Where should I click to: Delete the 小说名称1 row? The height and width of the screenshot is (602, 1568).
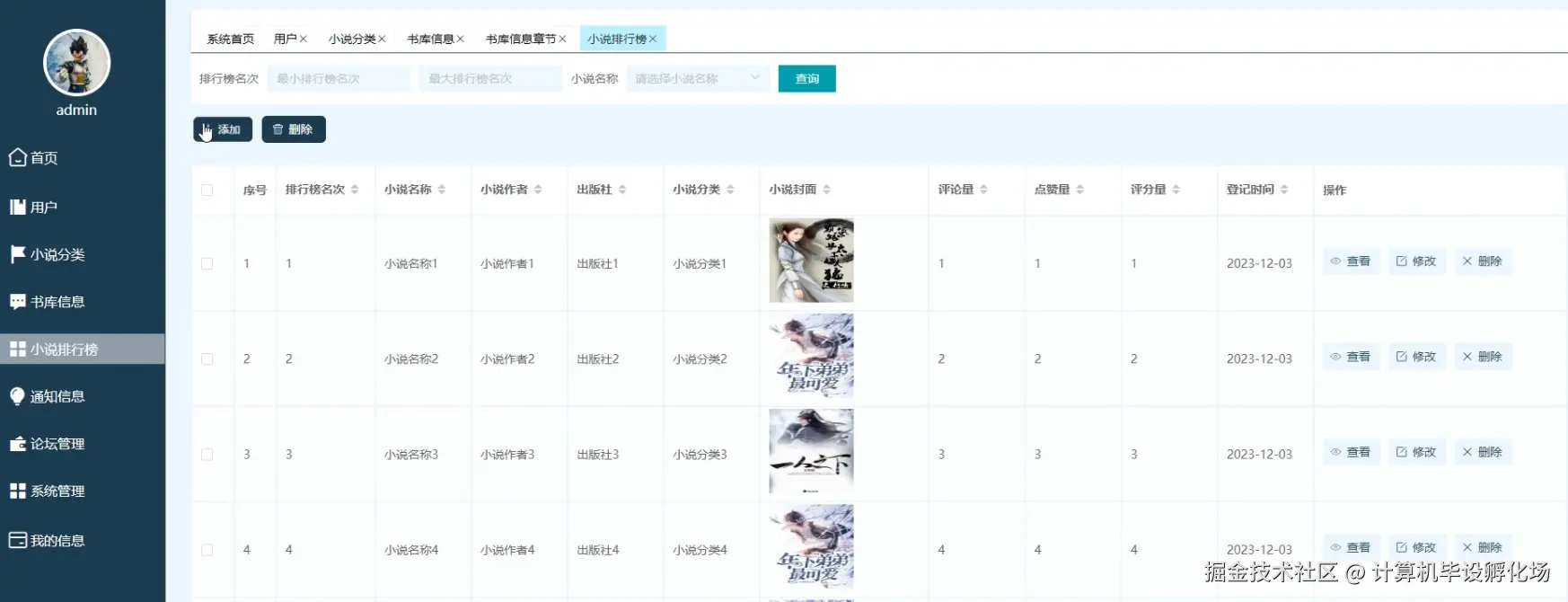click(x=1483, y=261)
